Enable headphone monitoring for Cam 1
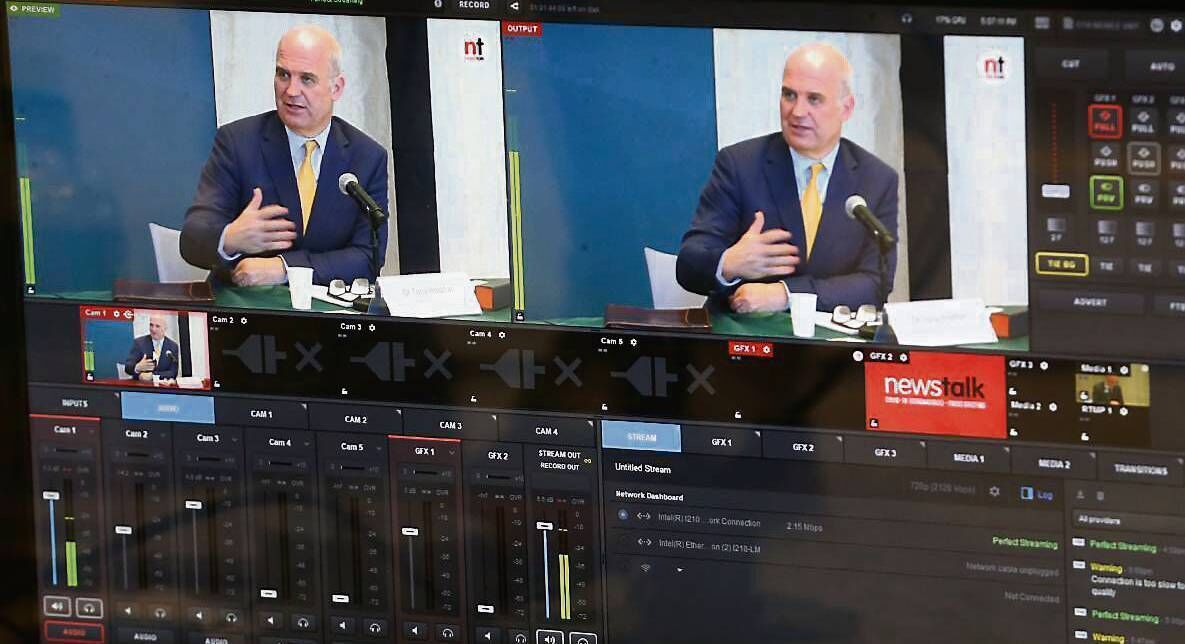This screenshot has width=1185, height=644. (90, 607)
